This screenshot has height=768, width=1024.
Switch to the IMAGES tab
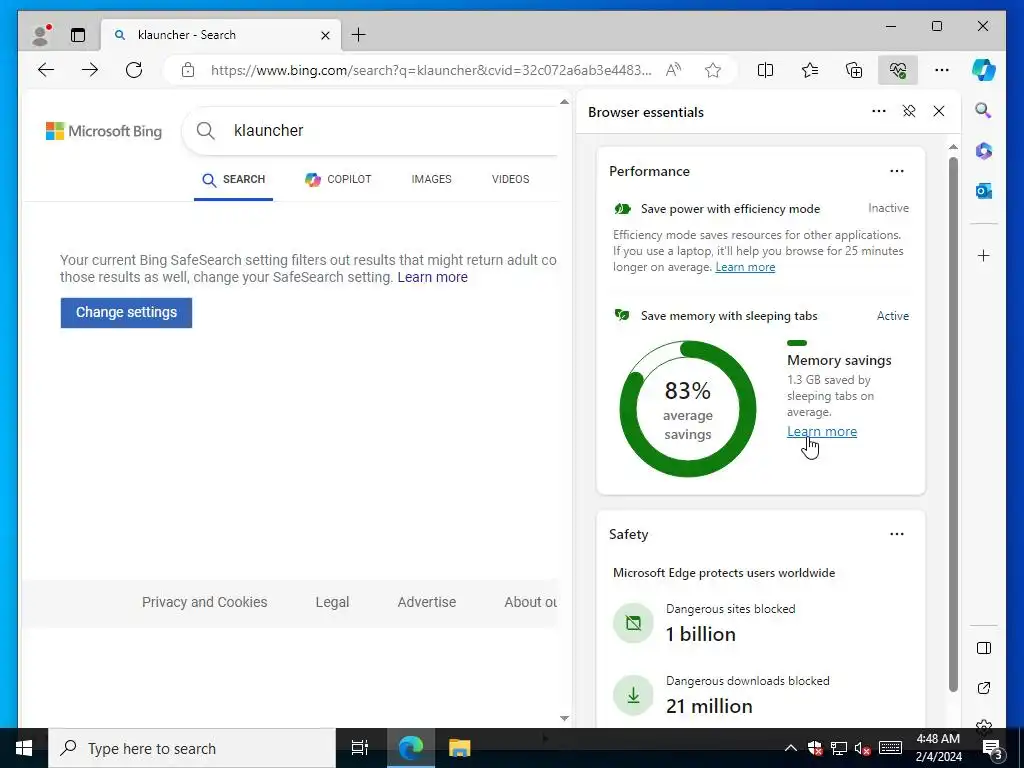(431, 180)
